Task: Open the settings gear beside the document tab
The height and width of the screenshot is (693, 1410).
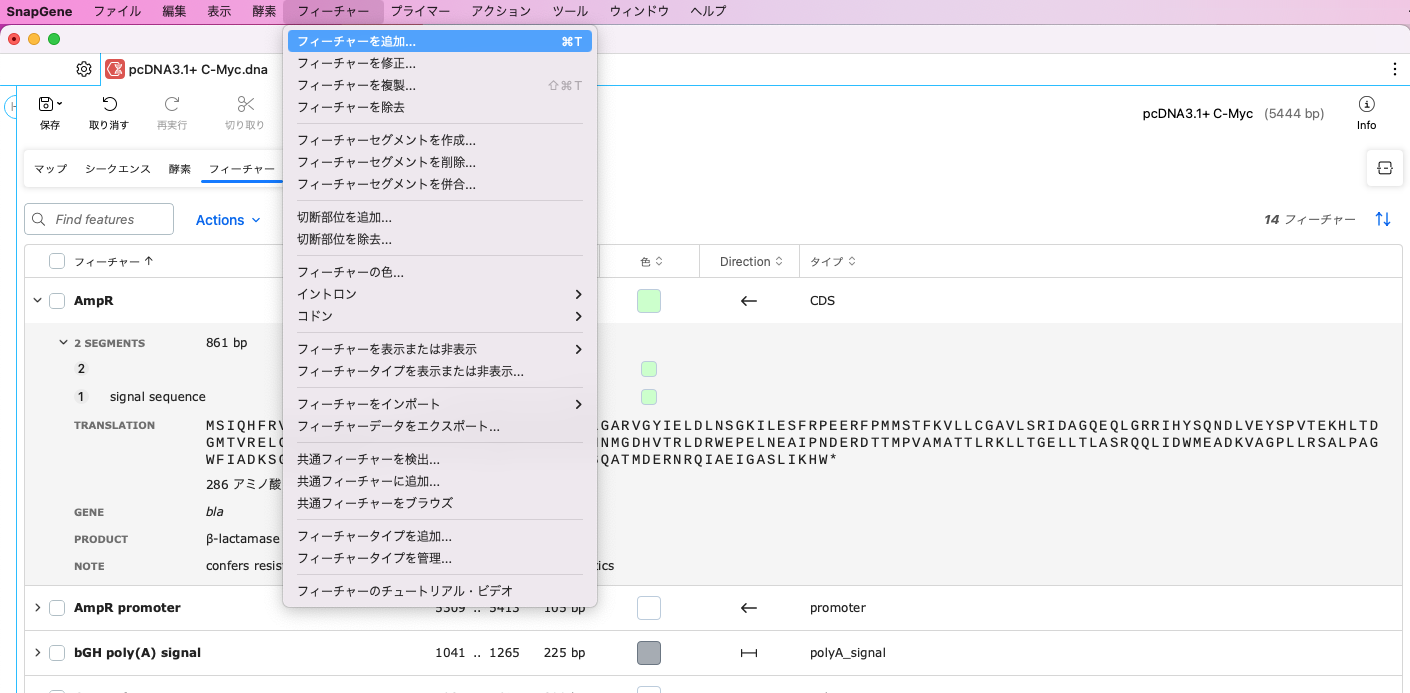Action: pos(84,69)
